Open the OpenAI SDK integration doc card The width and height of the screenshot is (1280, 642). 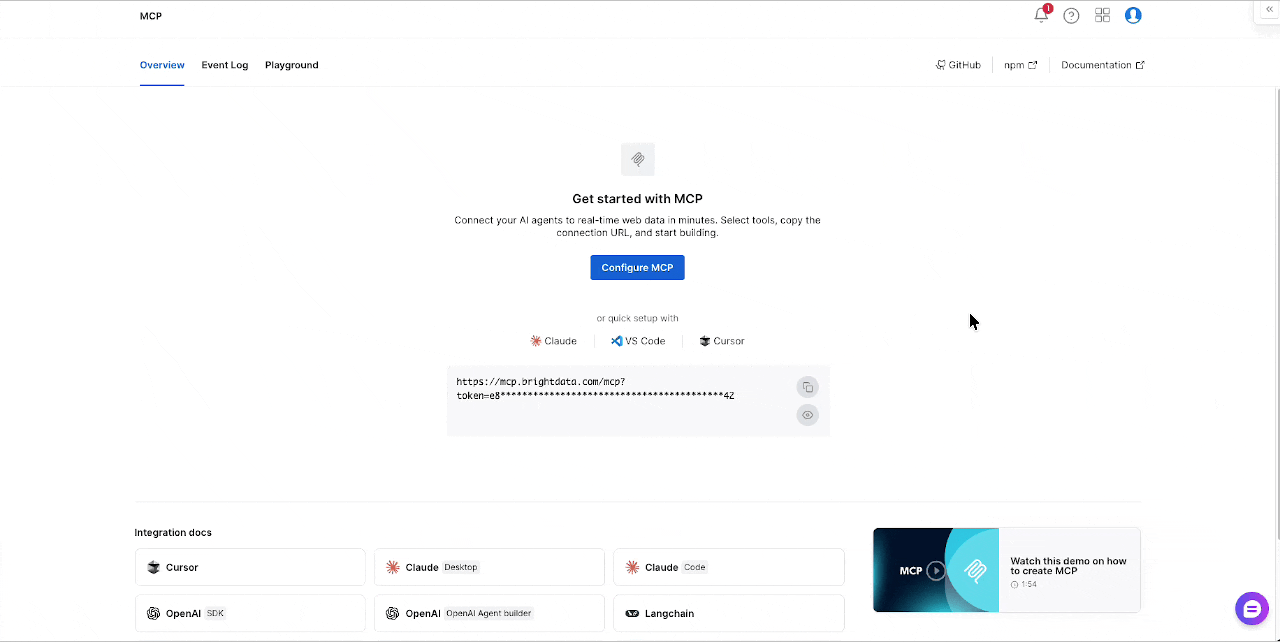tap(250, 613)
